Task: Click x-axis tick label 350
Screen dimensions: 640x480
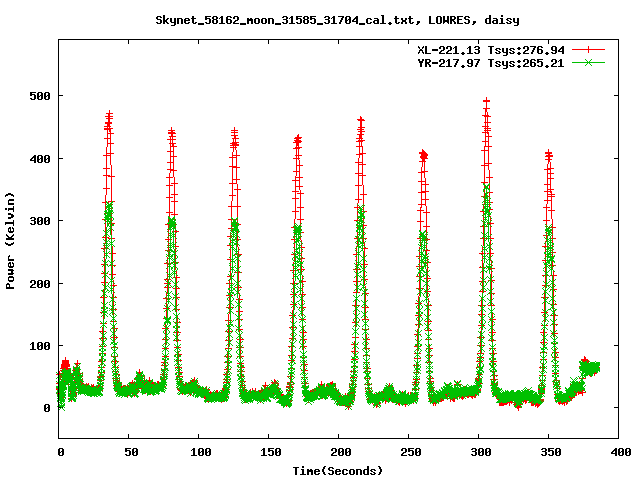Action: point(551,452)
